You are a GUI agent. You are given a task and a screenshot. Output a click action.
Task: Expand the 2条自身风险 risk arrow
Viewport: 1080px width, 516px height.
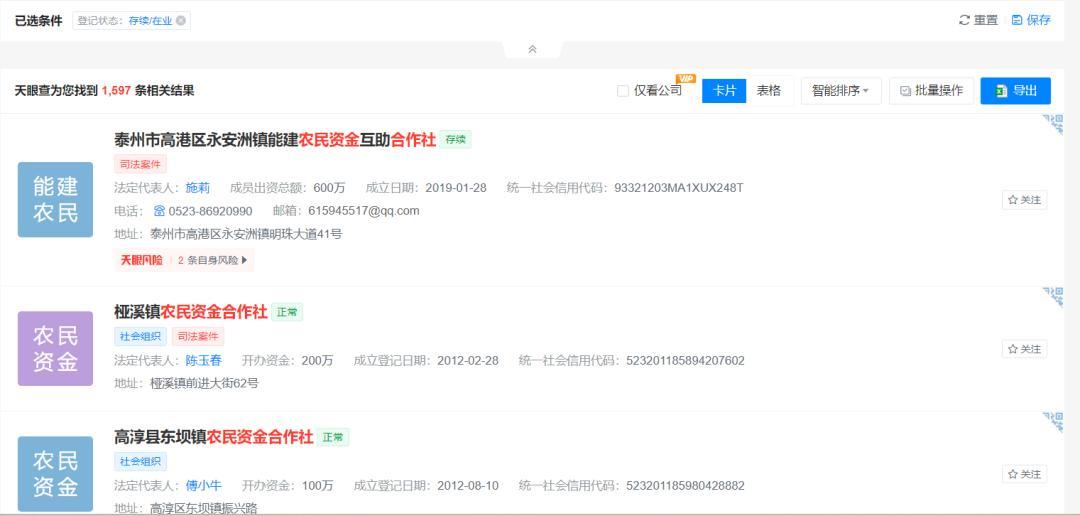(x=244, y=260)
